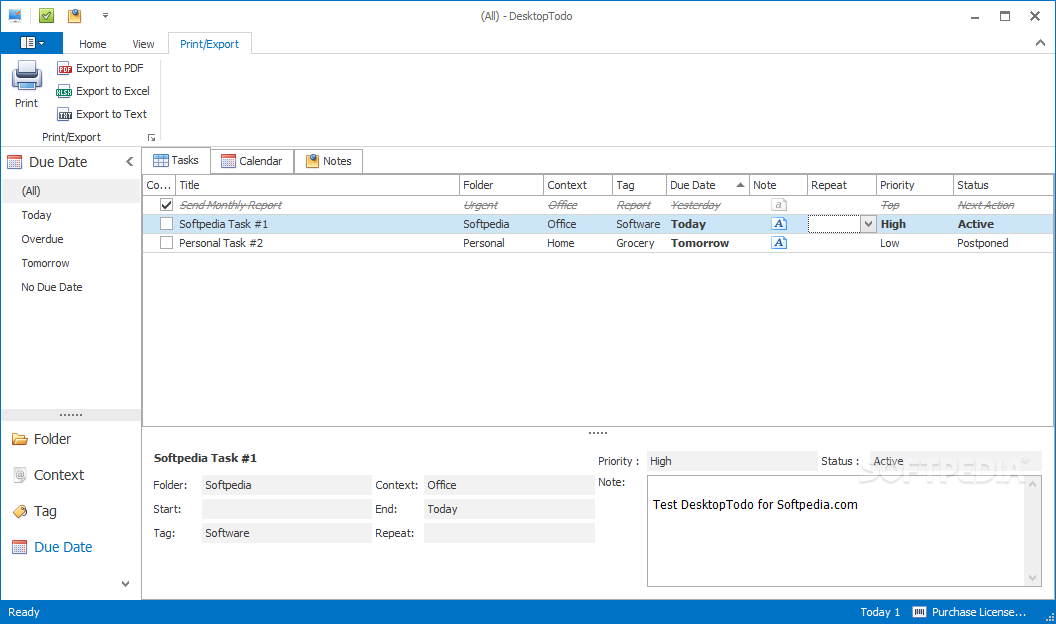Open Repeat dropdown for Softpedia Task #1
This screenshot has width=1056, height=624.
pyautogui.click(x=868, y=224)
